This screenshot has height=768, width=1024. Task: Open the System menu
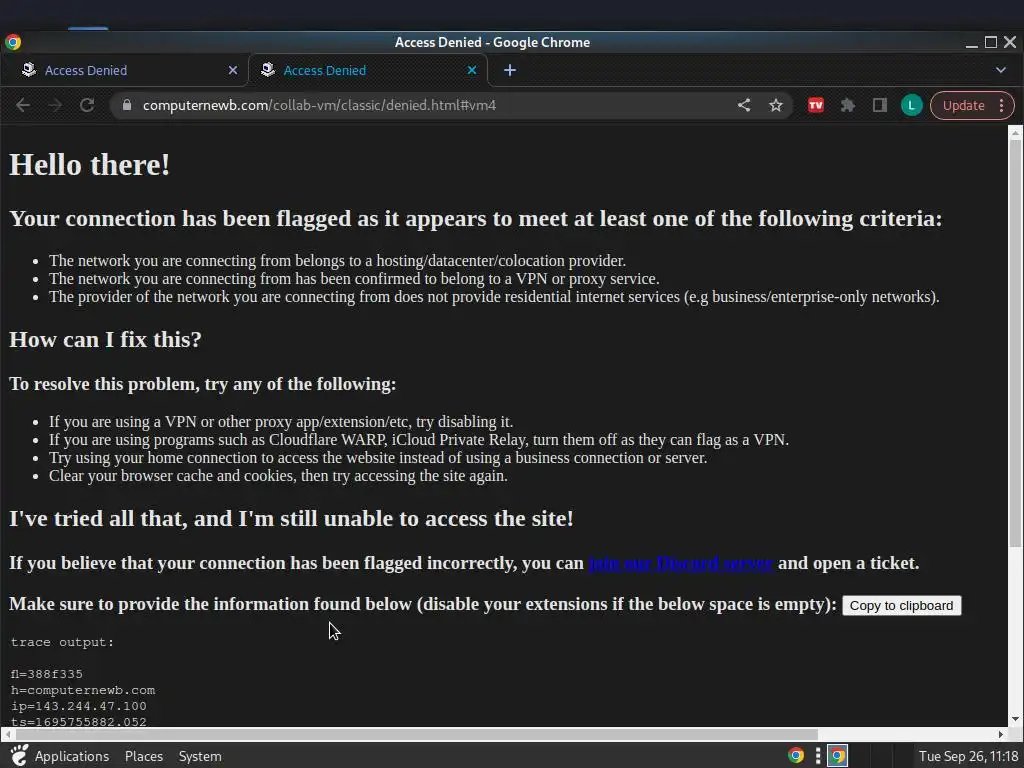coord(200,756)
